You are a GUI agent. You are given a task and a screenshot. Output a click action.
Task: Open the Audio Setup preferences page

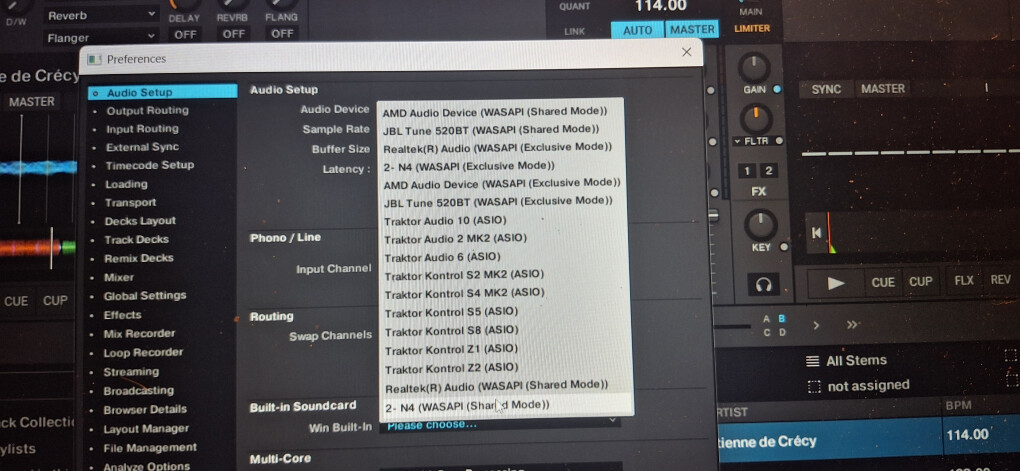click(163, 93)
